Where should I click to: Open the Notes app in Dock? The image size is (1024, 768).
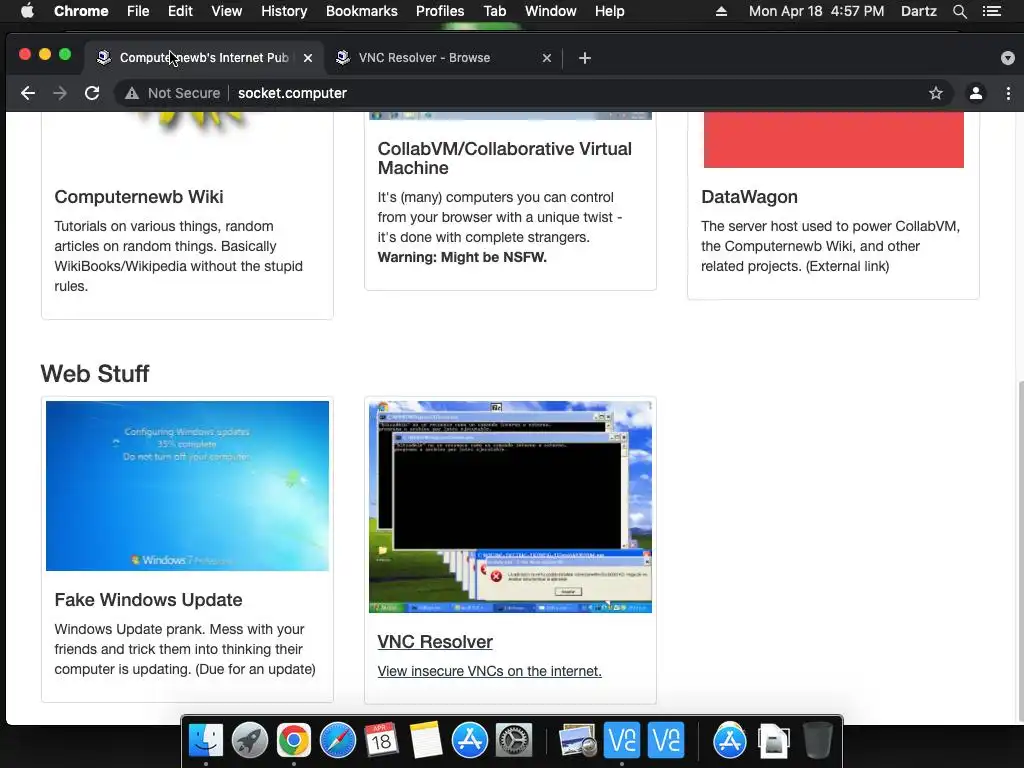pyautogui.click(x=426, y=741)
